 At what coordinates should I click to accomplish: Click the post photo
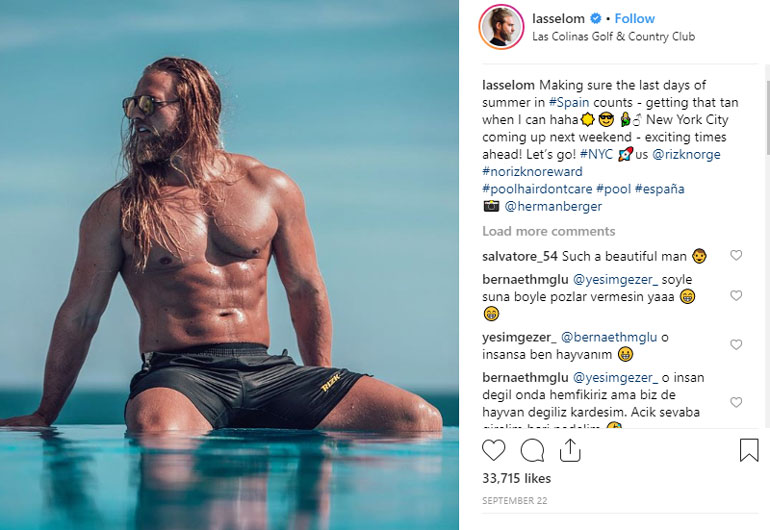tap(229, 265)
